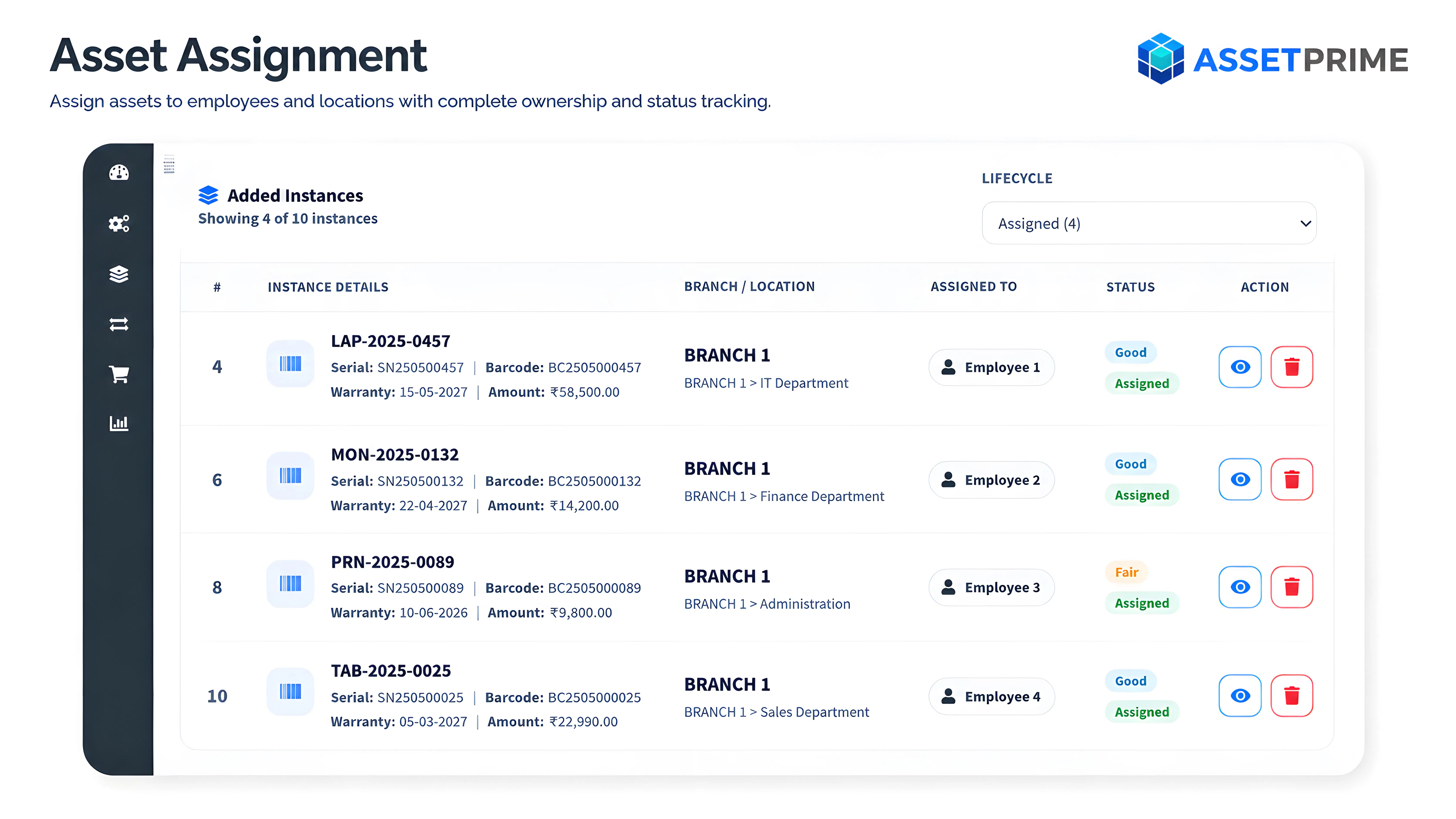1456x819 pixels.
Task: Click serial SN250500457
Action: tap(421, 368)
